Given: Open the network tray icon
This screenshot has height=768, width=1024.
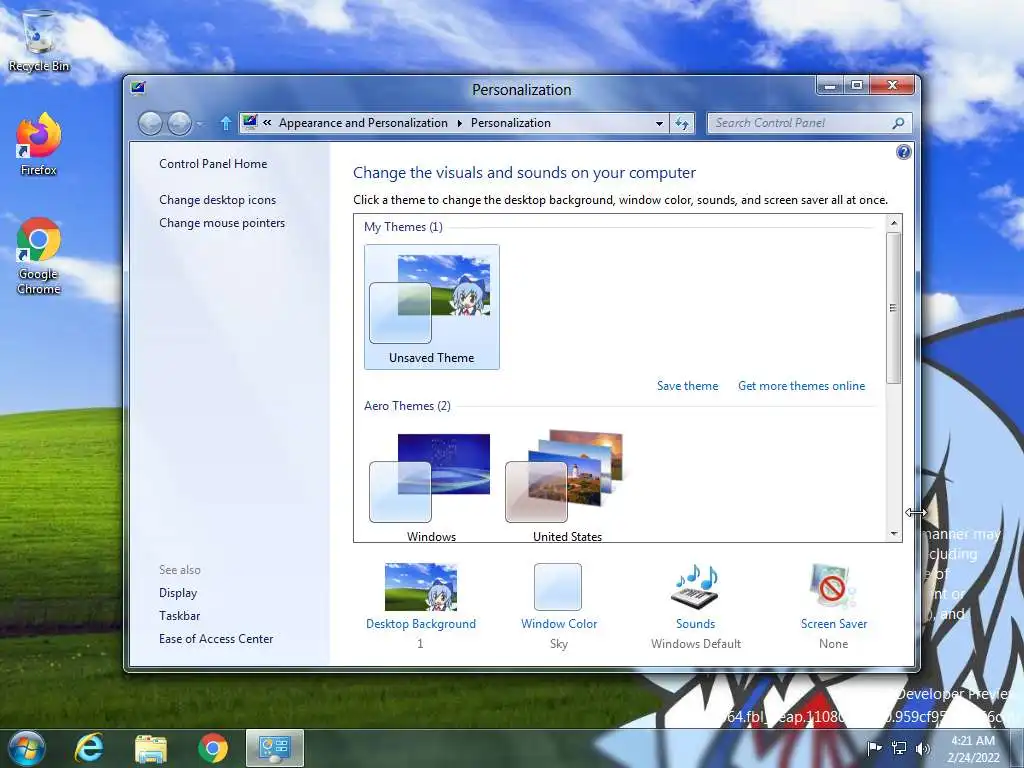Looking at the screenshot, I should pos(899,748).
